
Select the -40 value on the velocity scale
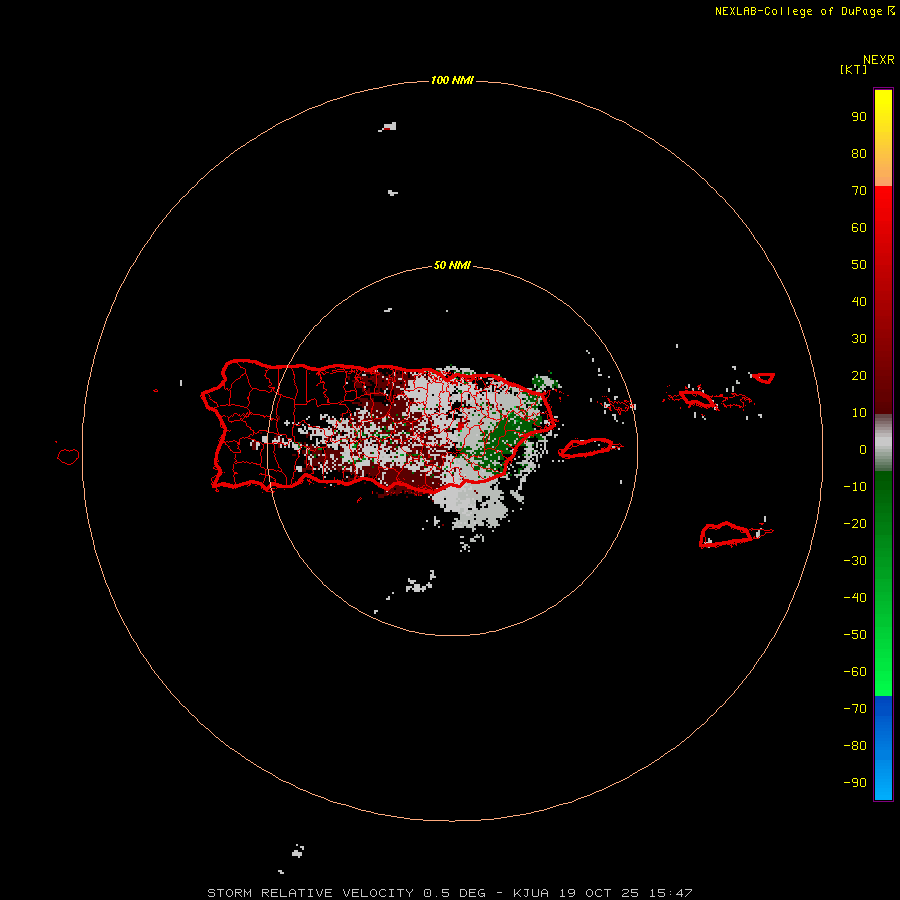coord(855,598)
